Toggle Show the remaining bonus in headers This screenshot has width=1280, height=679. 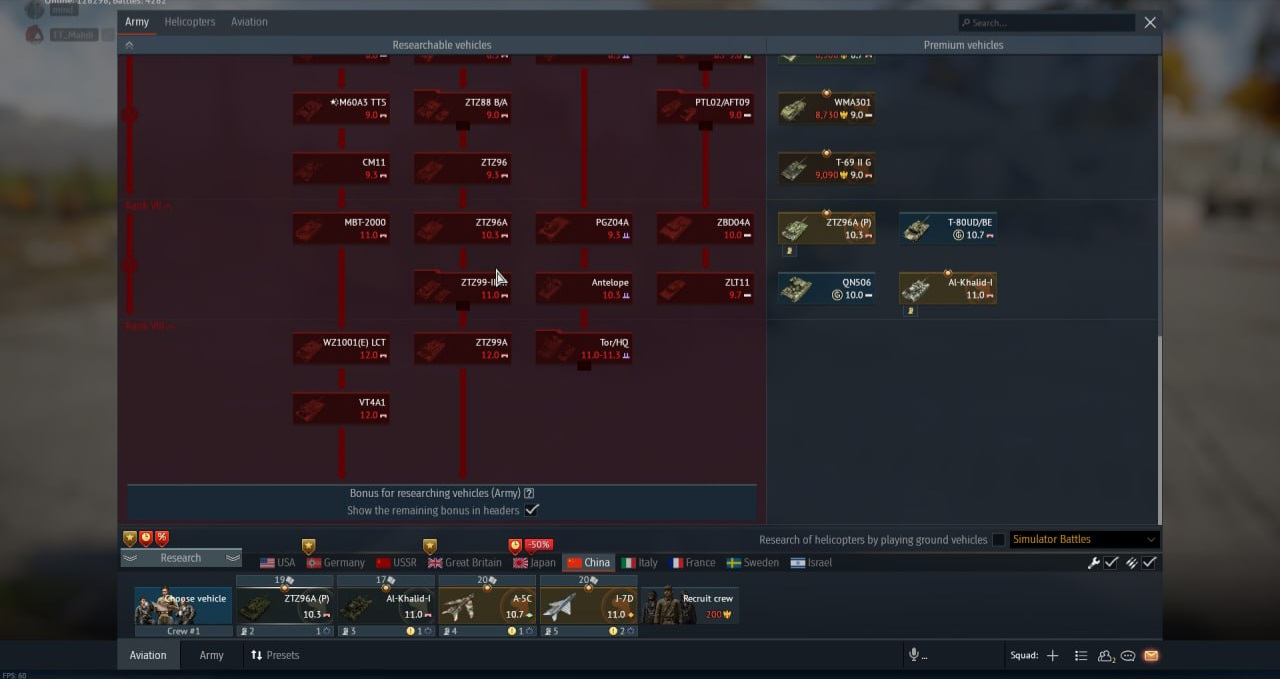coord(532,510)
